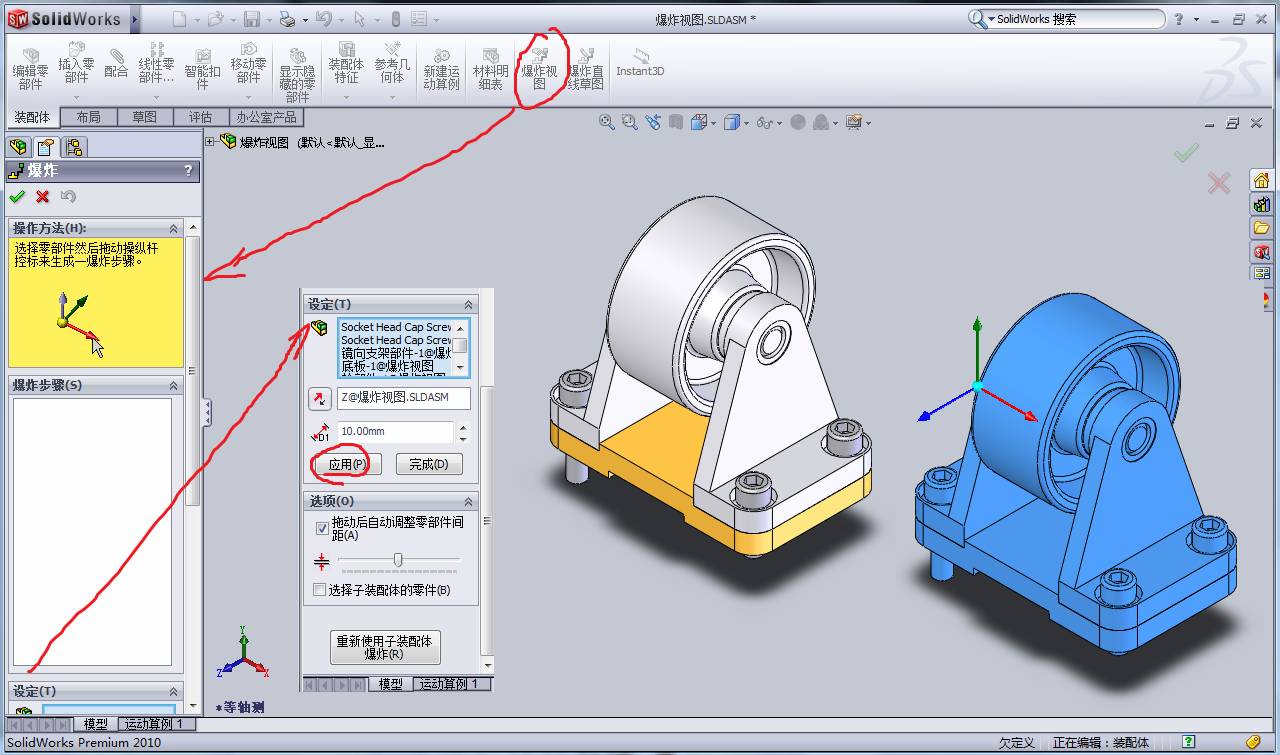The image size is (1280, 755).
Task: Switch to the Sketch (草图) tab
Action: click(x=145, y=117)
